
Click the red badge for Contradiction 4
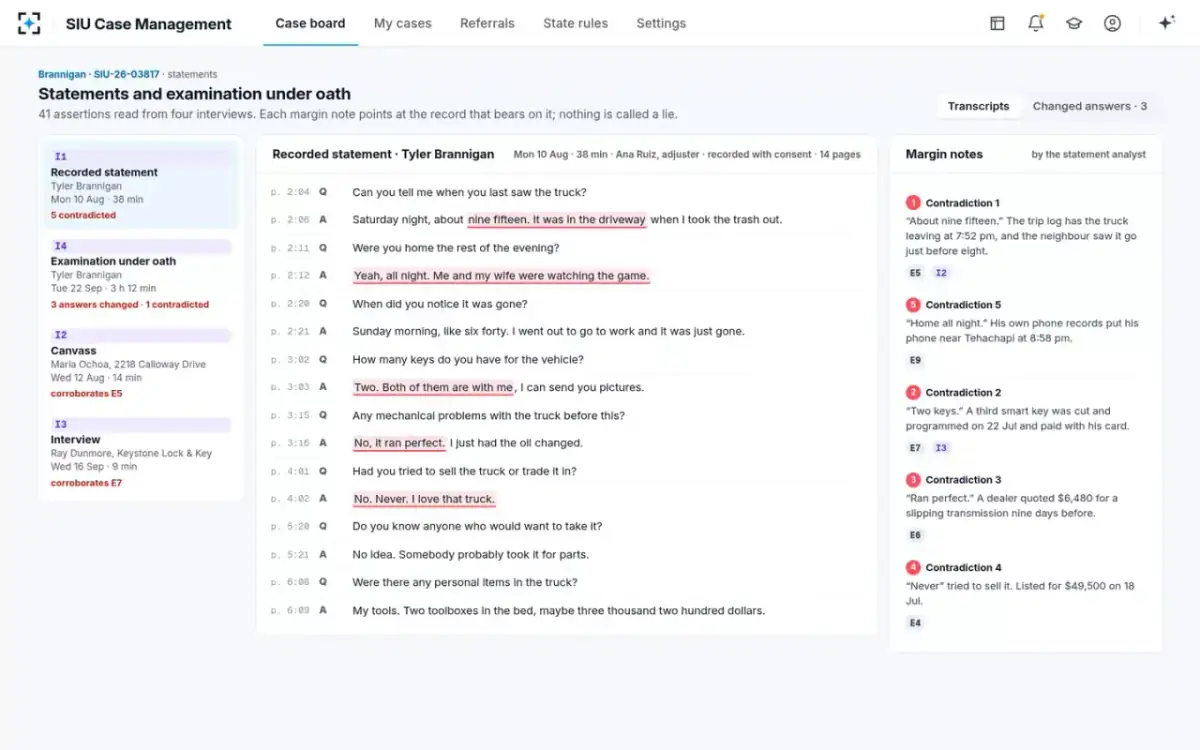[x=913, y=567]
